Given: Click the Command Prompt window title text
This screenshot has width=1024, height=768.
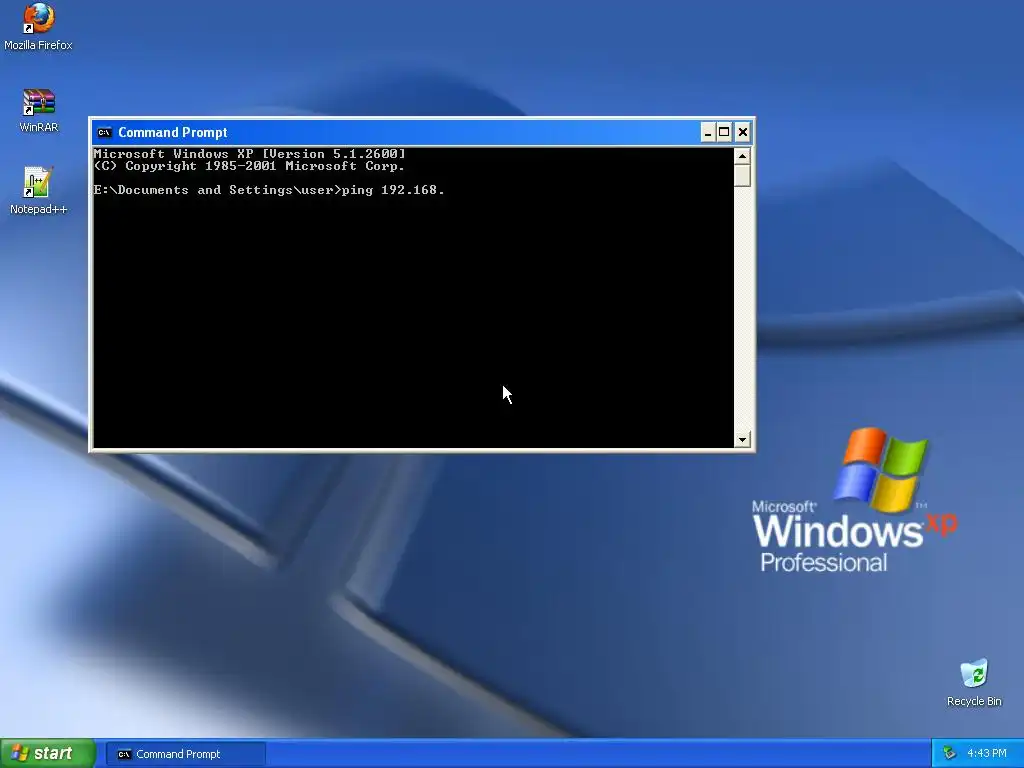Looking at the screenshot, I should 172,133.
